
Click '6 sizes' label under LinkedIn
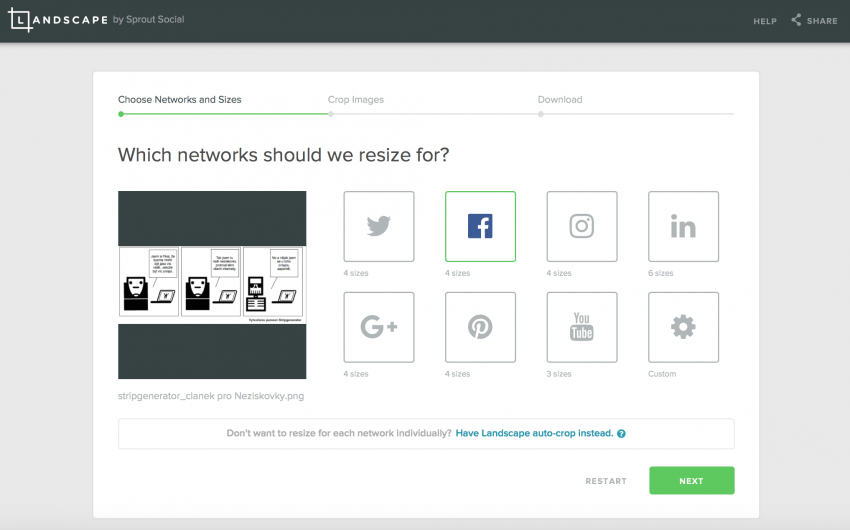(661, 273)
